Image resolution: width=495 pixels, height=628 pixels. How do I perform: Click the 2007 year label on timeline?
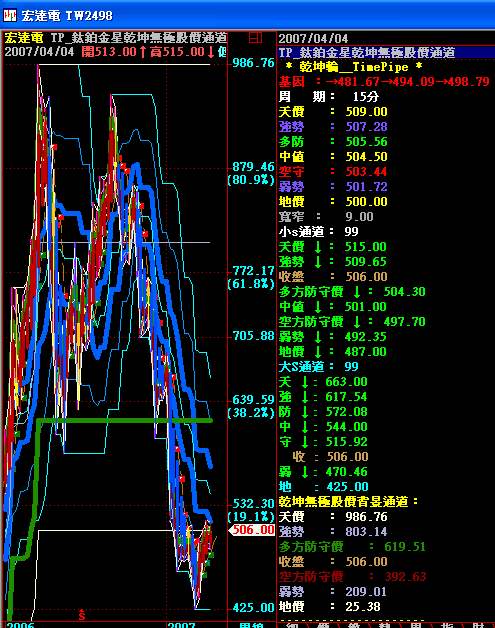pyautogui.click(x=181, y=625)
